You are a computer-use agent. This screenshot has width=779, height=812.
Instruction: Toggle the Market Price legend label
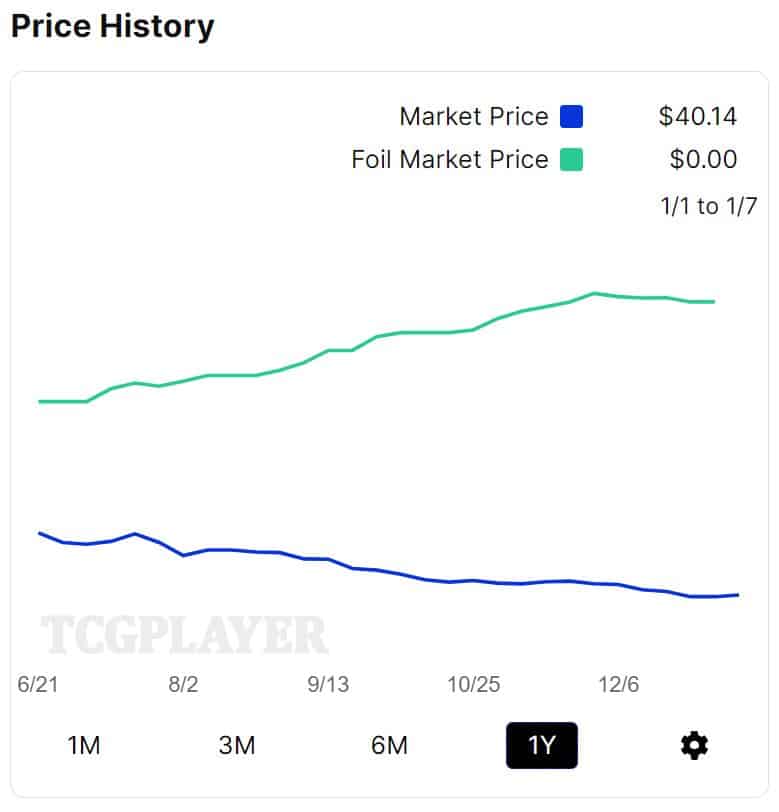[473, 117]
